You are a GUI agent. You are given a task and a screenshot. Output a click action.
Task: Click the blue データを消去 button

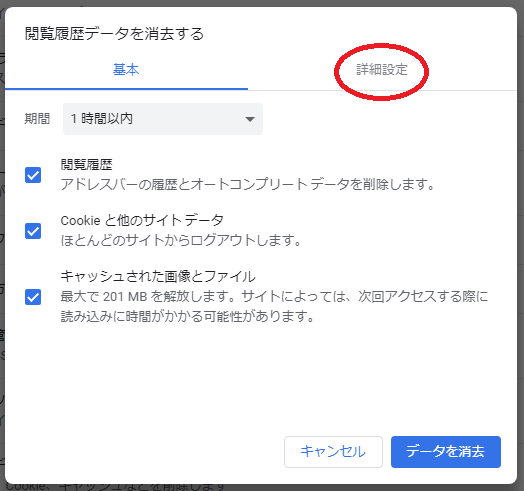coord(446,452)
